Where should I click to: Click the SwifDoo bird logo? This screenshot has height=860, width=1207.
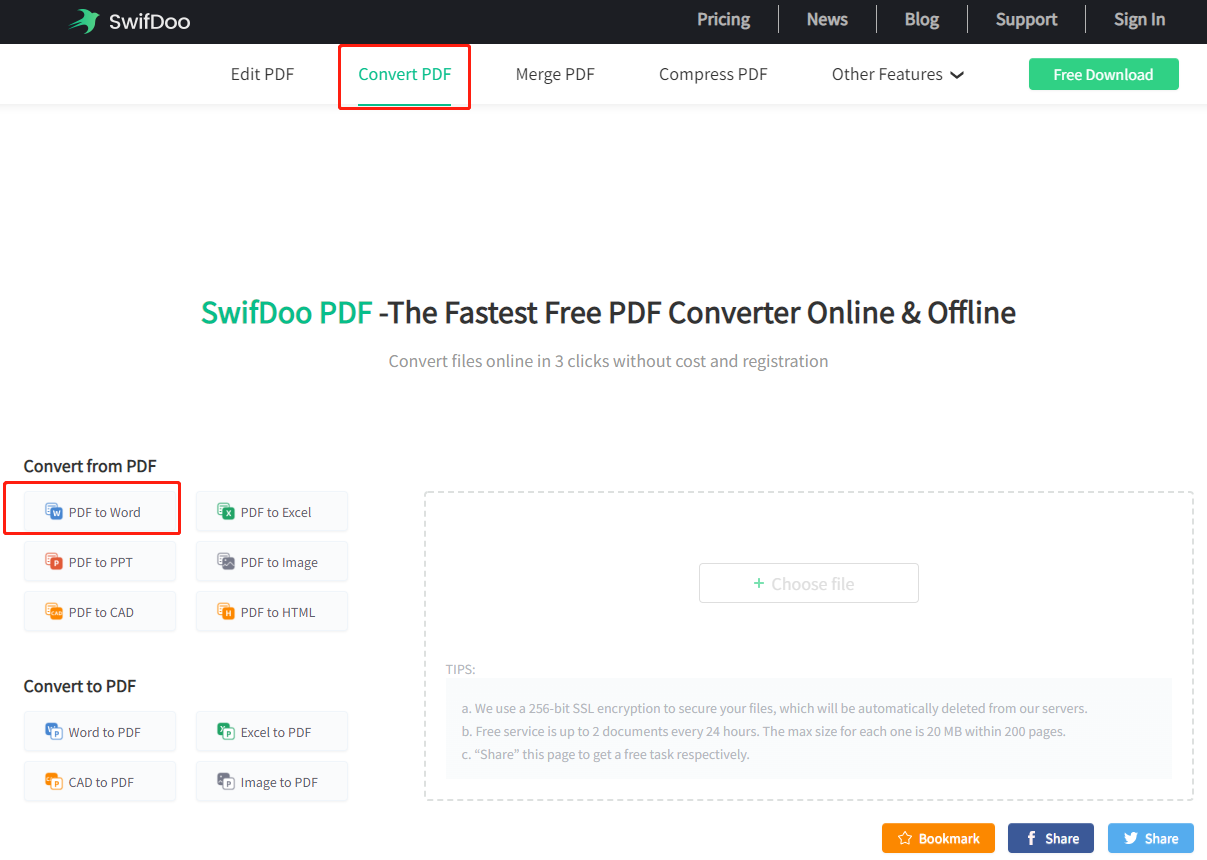(x=84, y=21)
